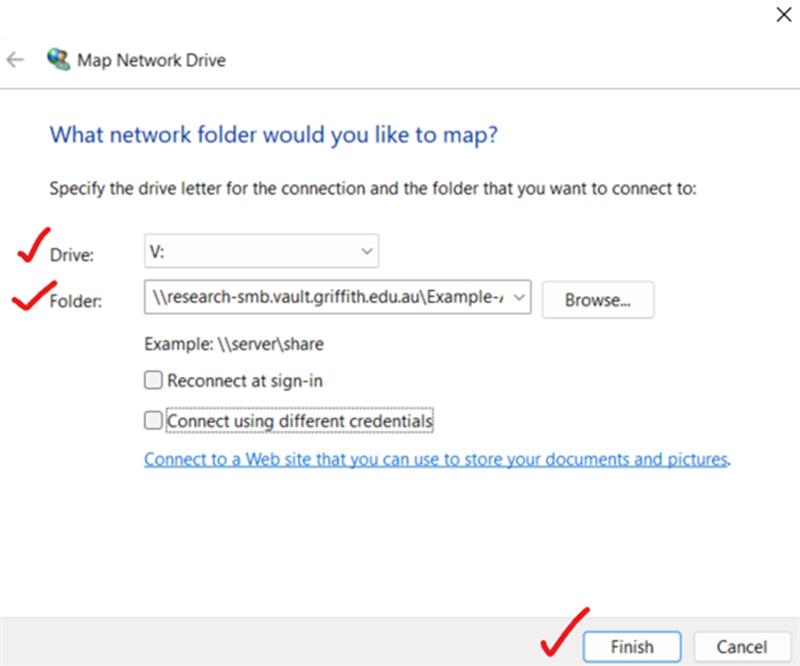Click the Browse... button
The width and height of the screenshot is (800, 666).
click(x=598, y=299)
